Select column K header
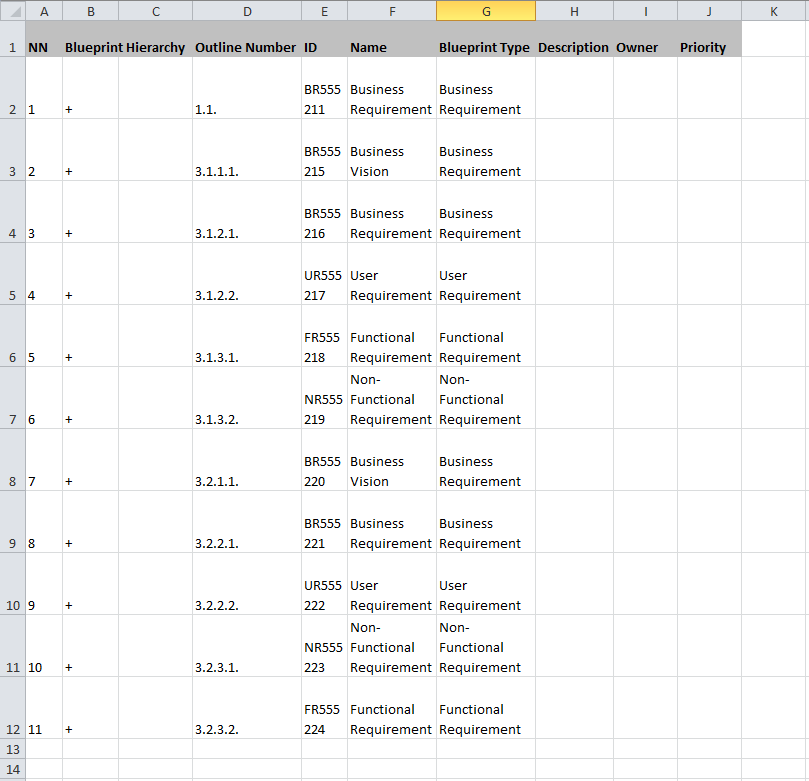This screenshot has width=809, height=781. click(x=774, y=11)
